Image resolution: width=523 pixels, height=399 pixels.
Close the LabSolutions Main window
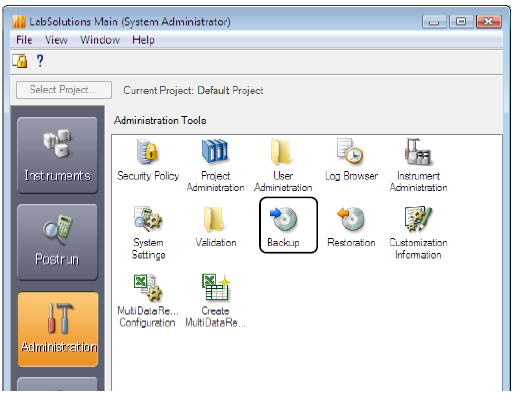pos(489,22)
